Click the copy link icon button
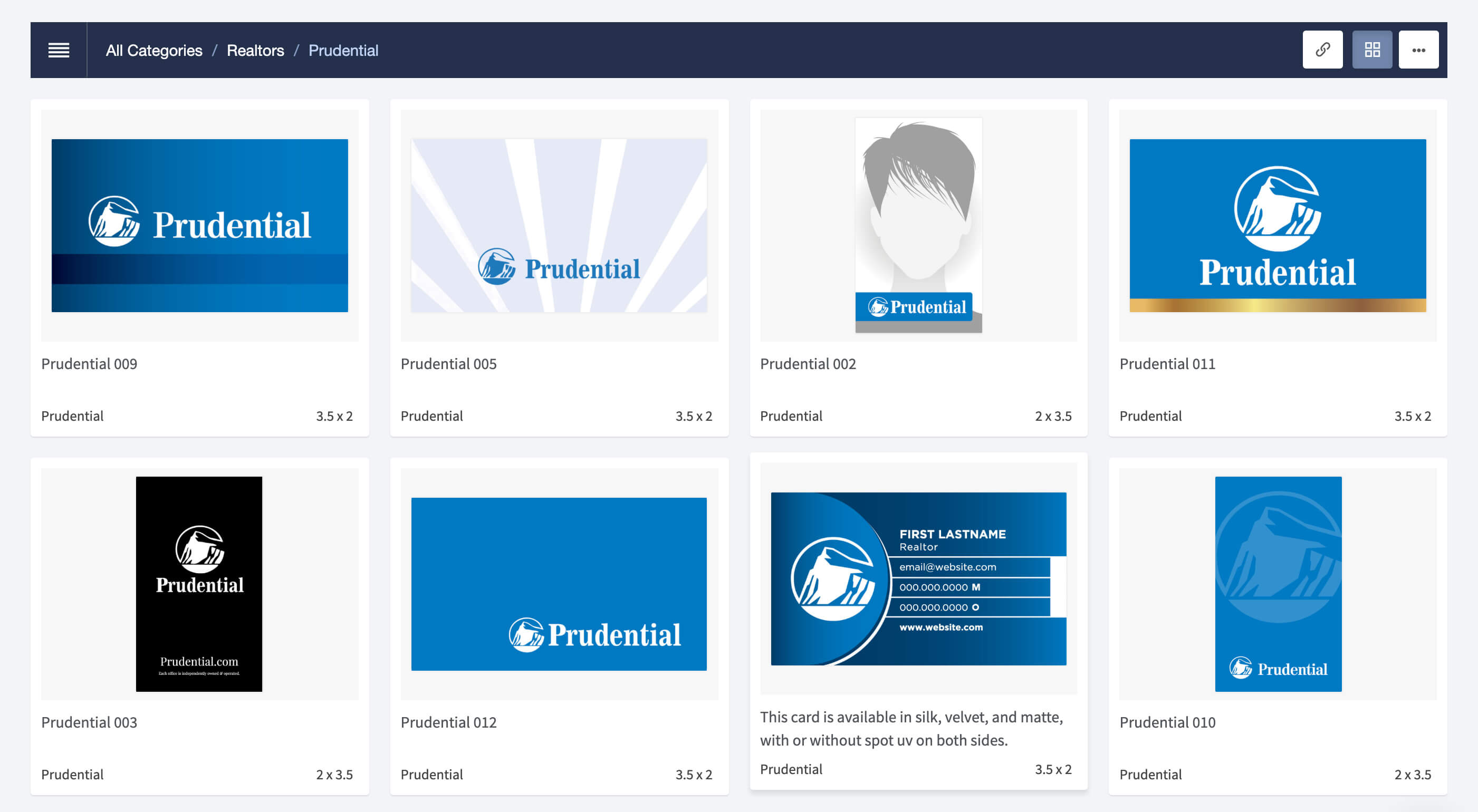Screen dimensions: 1478x812 pyautogui.click(x=1322, y=50)
